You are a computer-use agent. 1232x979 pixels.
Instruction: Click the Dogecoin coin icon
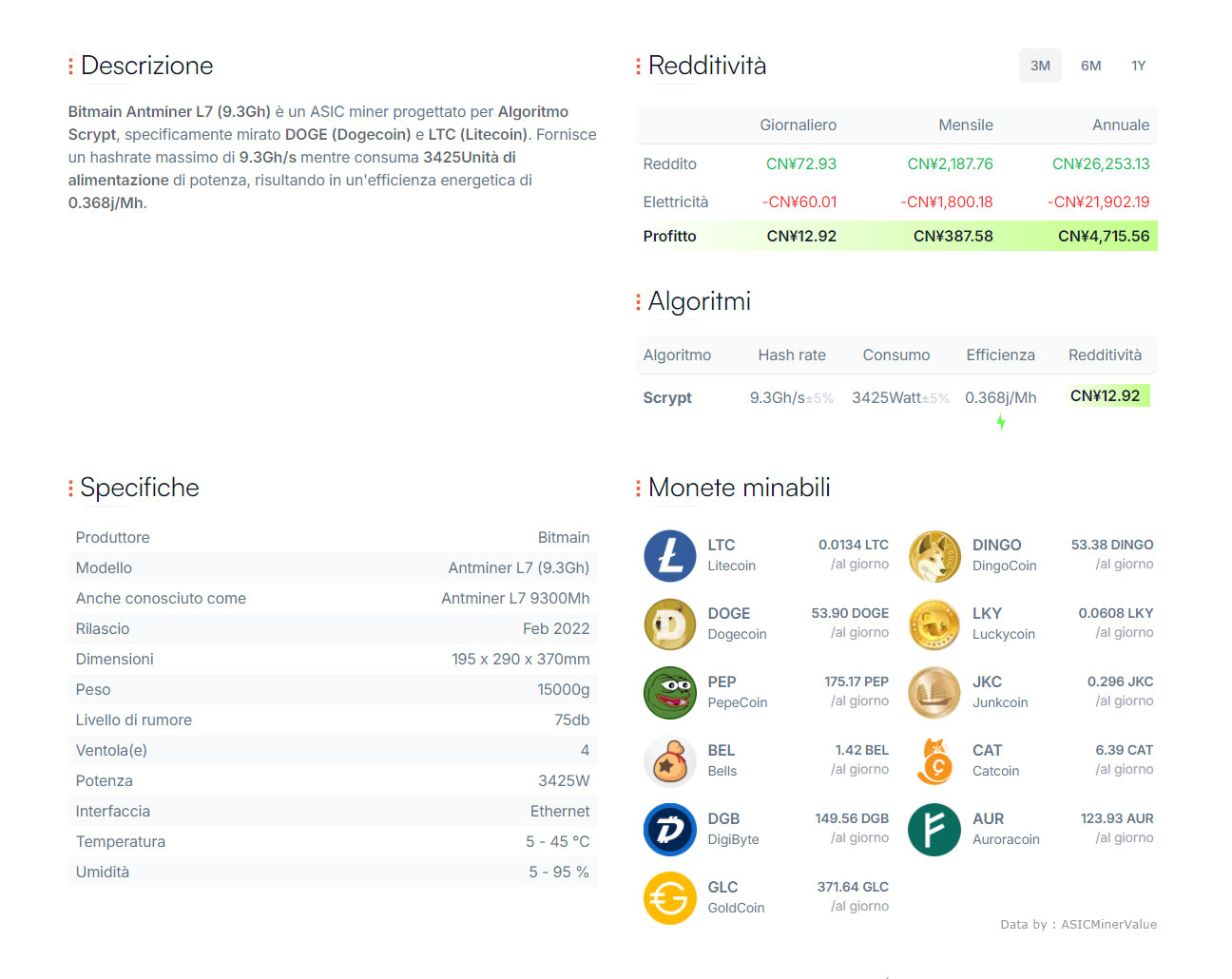pos(670,624)
